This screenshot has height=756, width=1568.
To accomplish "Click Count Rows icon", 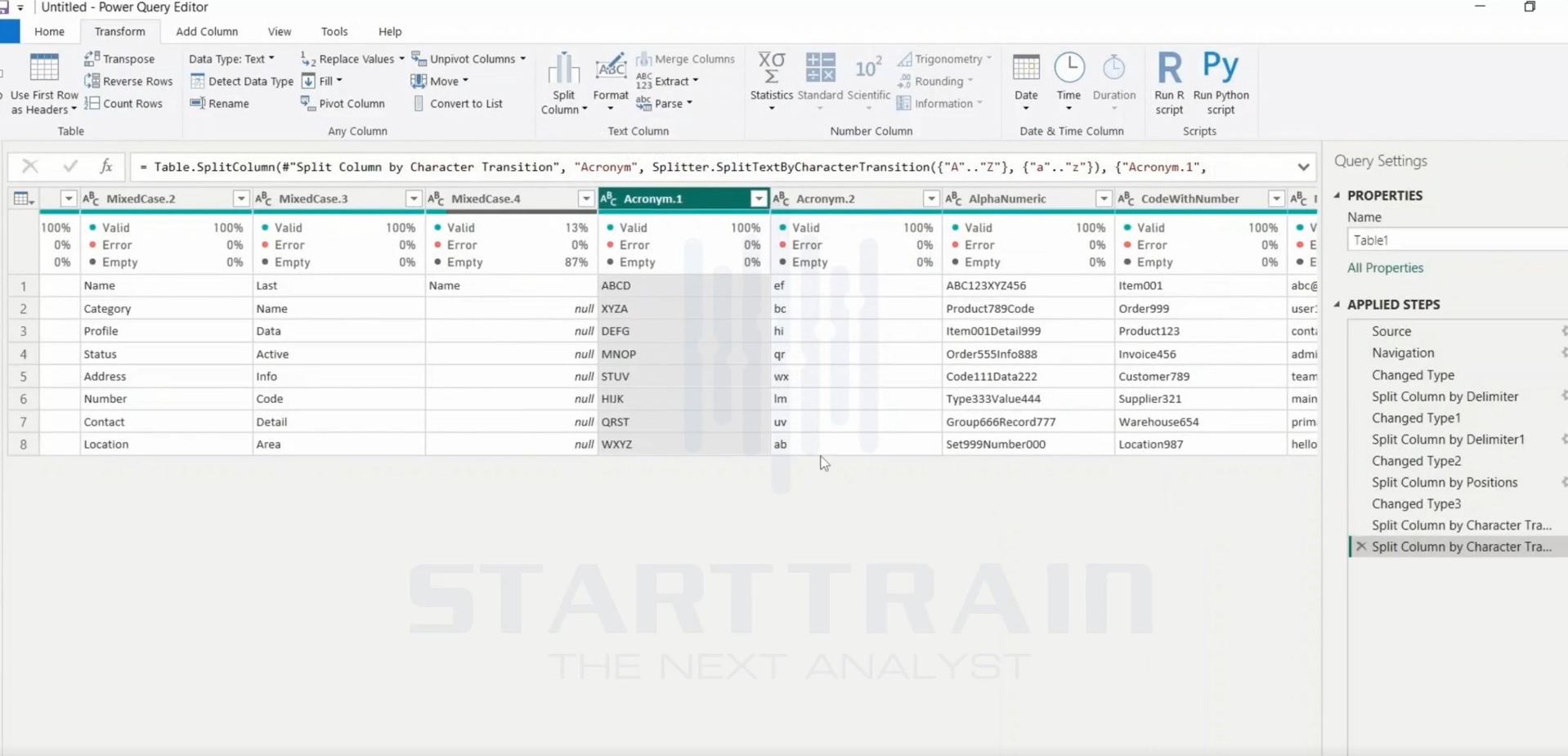I will [92, 103].
